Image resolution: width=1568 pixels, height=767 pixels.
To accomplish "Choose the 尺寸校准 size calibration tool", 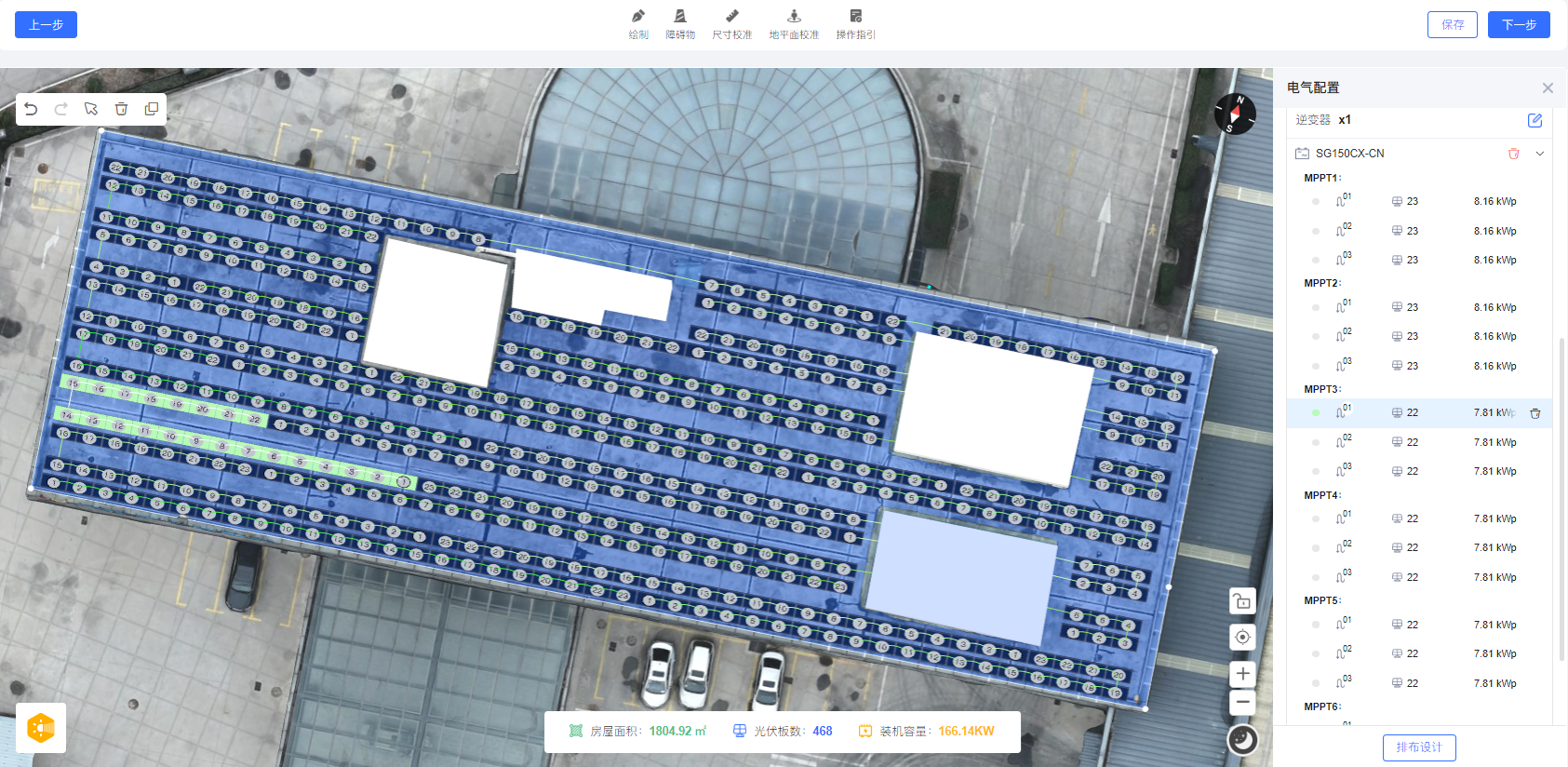I will pyautogui.click(x=731, y=24).
